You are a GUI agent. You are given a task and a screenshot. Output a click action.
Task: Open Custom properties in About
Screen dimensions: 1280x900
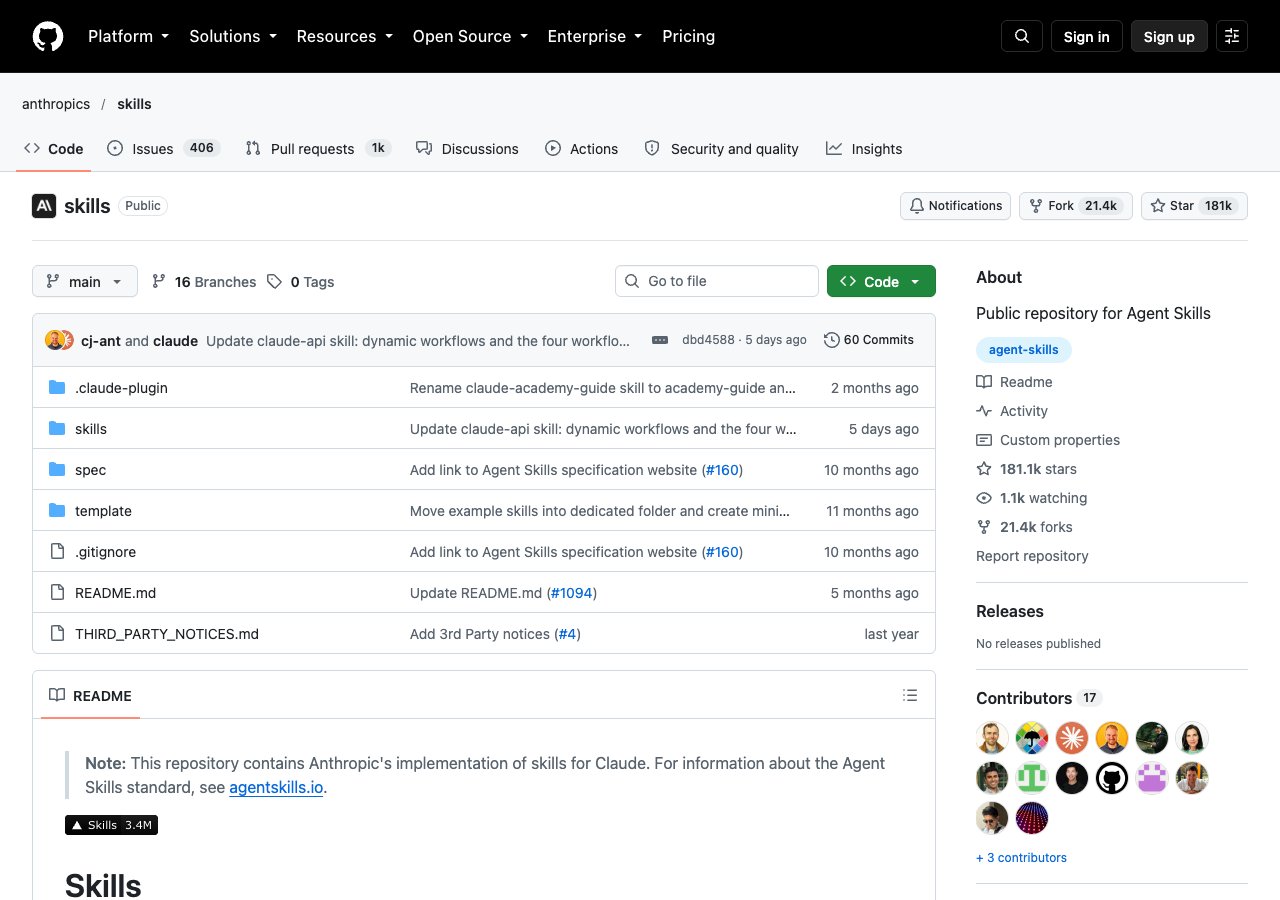pos(1048,440)
